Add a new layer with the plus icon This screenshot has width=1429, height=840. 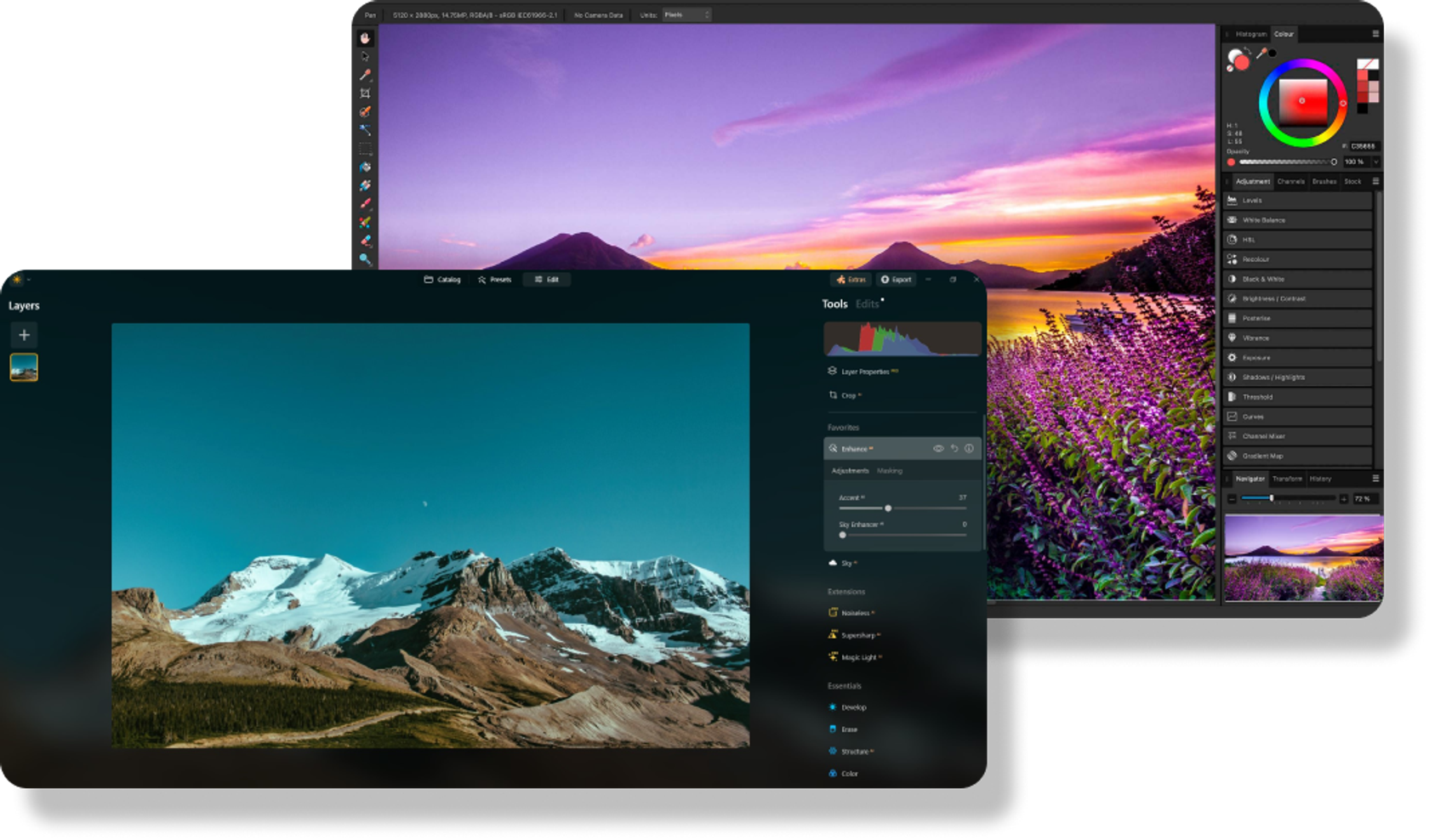[25, 335]
